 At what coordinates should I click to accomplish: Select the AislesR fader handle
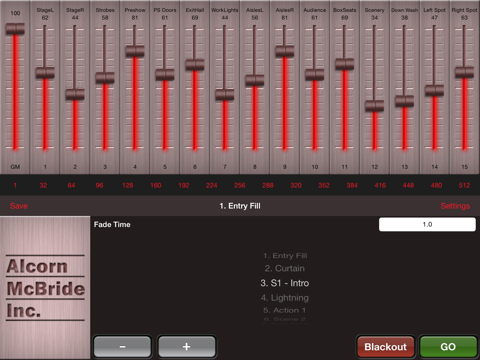285,51
